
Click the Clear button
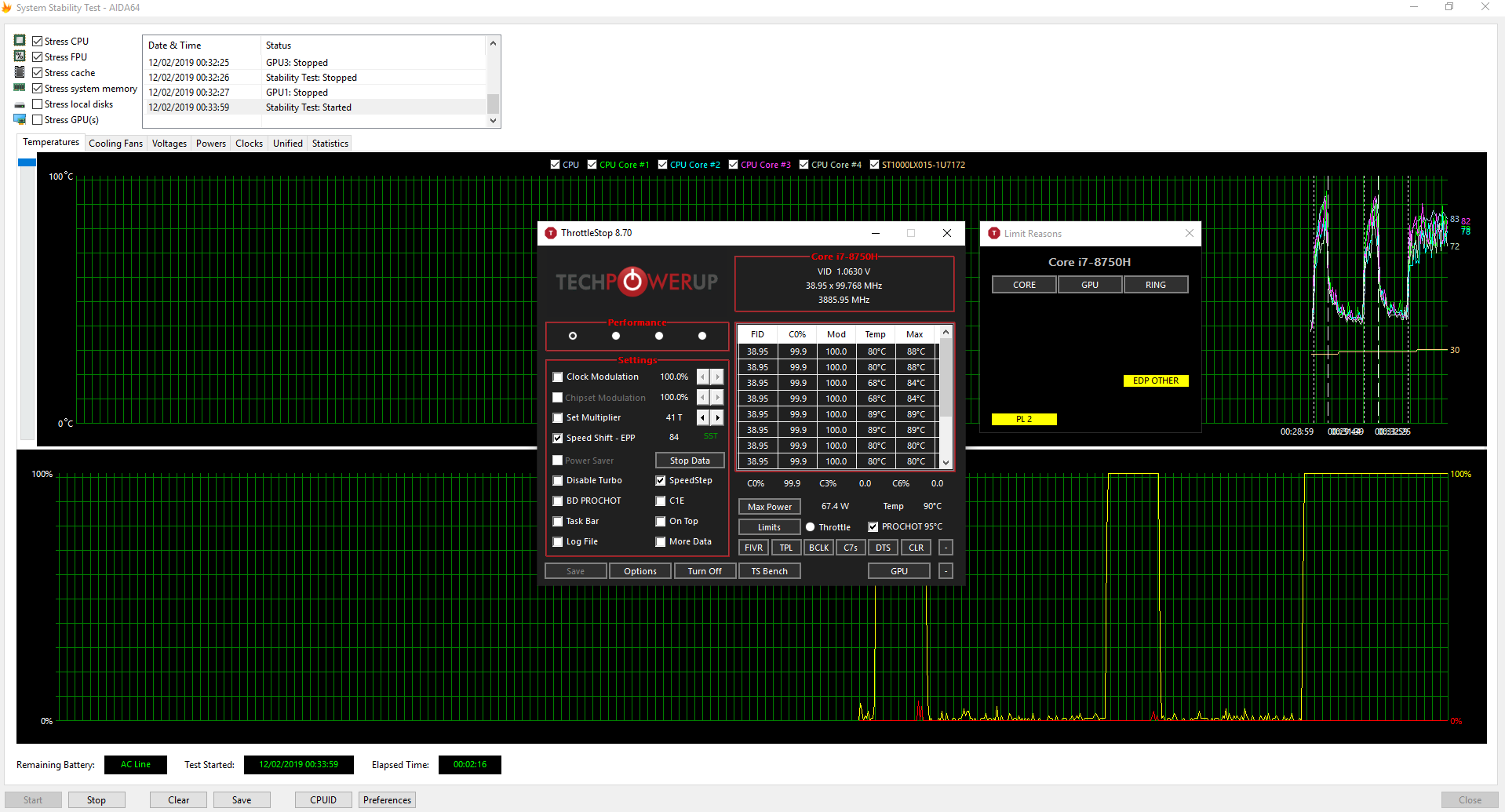[179, 800]
